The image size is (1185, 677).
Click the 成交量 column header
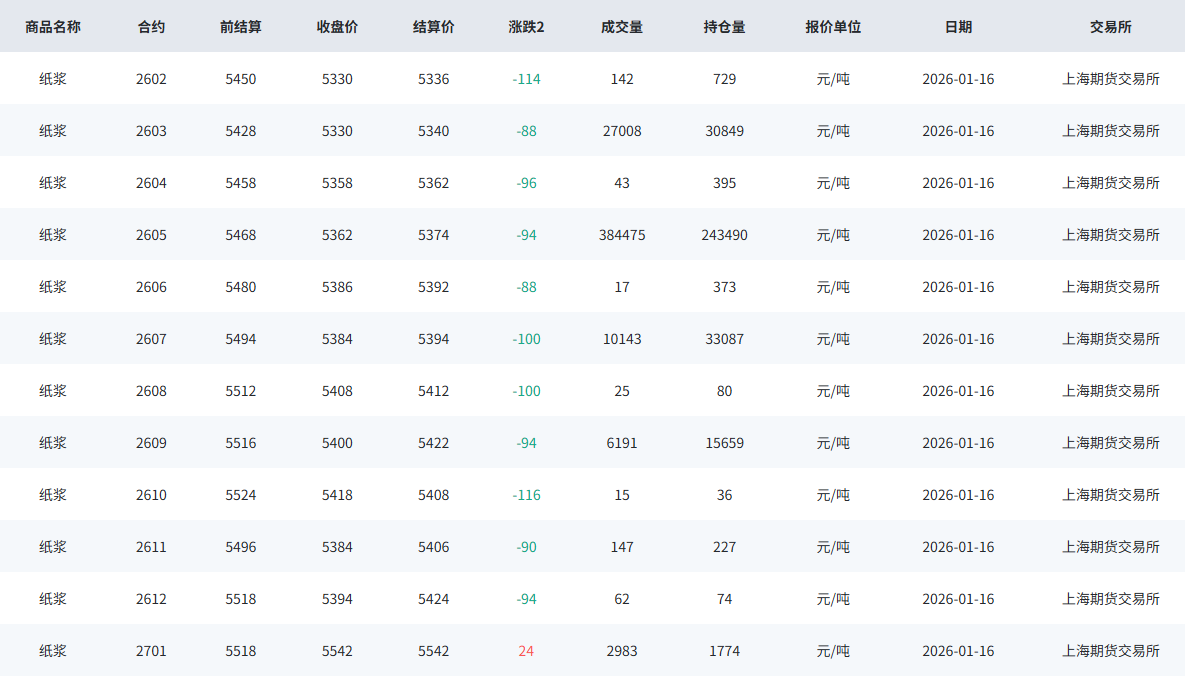click(622, 27)
